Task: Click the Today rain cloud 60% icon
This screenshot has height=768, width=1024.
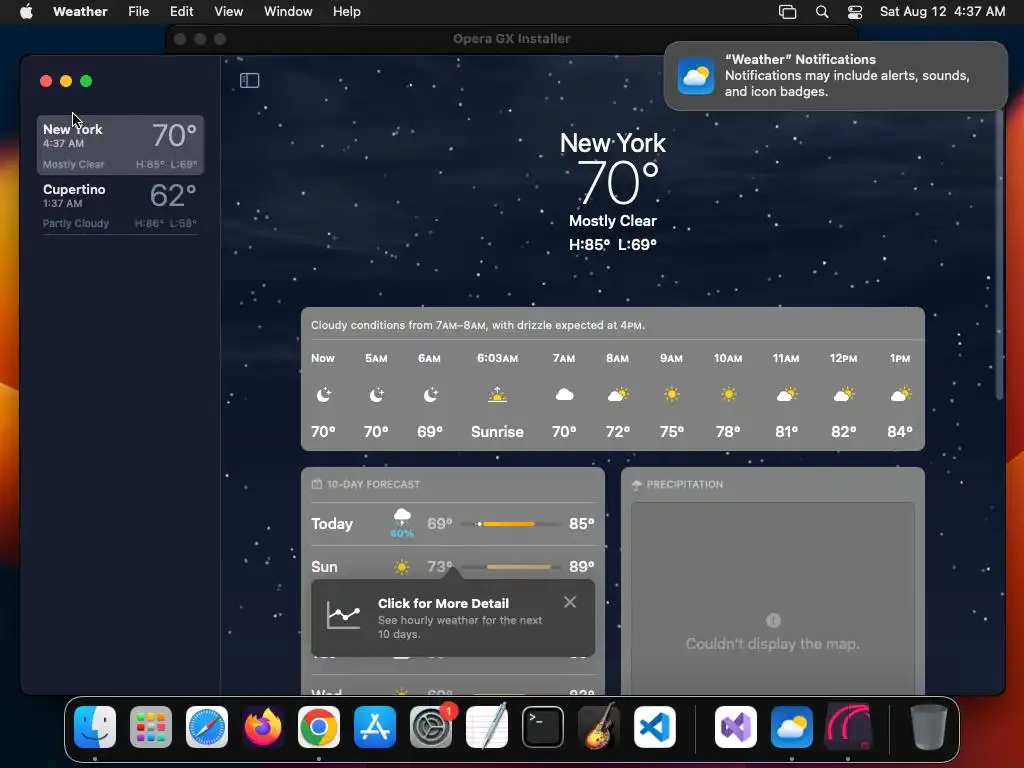Action: coord(402,523)
